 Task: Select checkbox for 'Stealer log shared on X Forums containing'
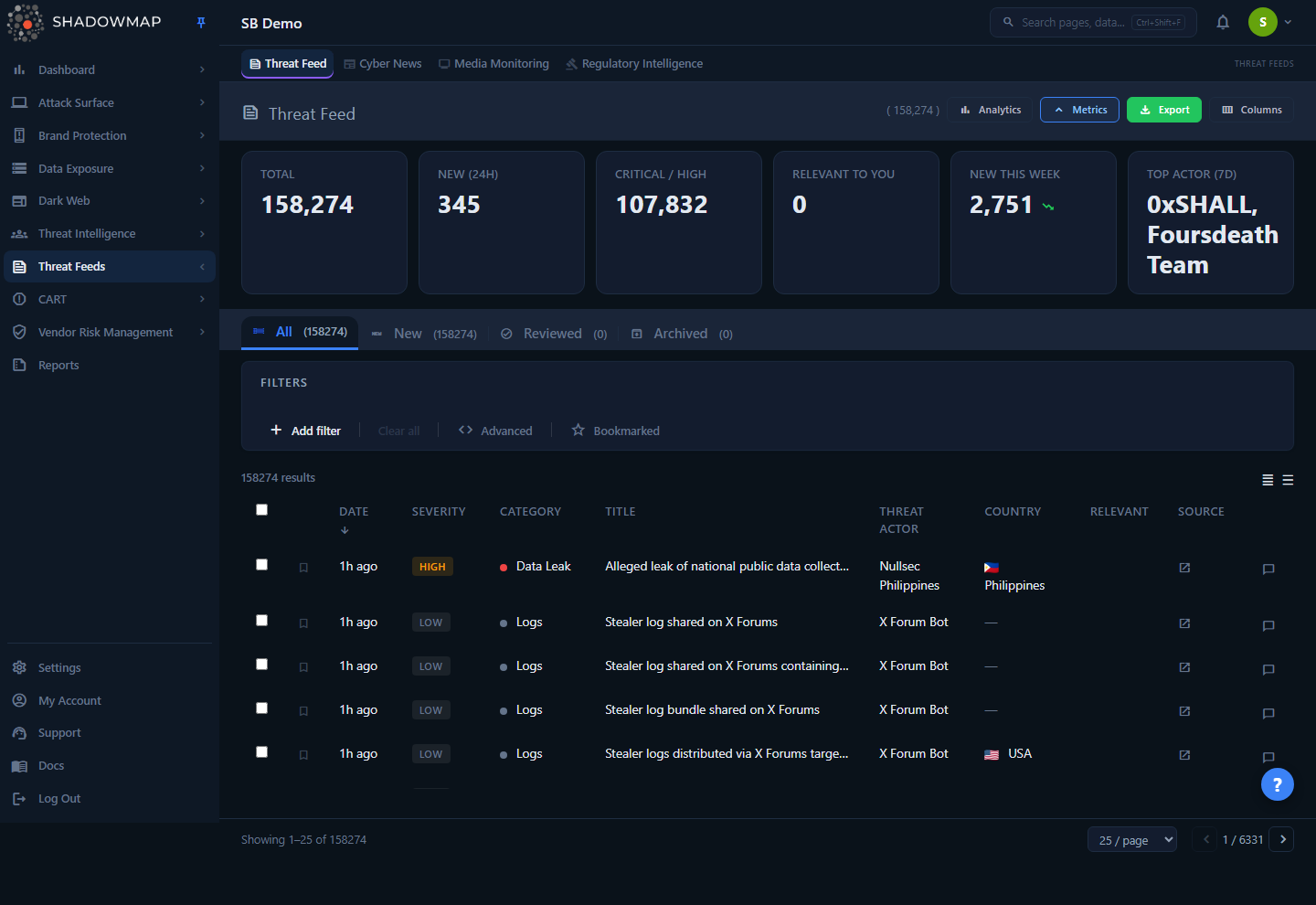pos(262,665)
